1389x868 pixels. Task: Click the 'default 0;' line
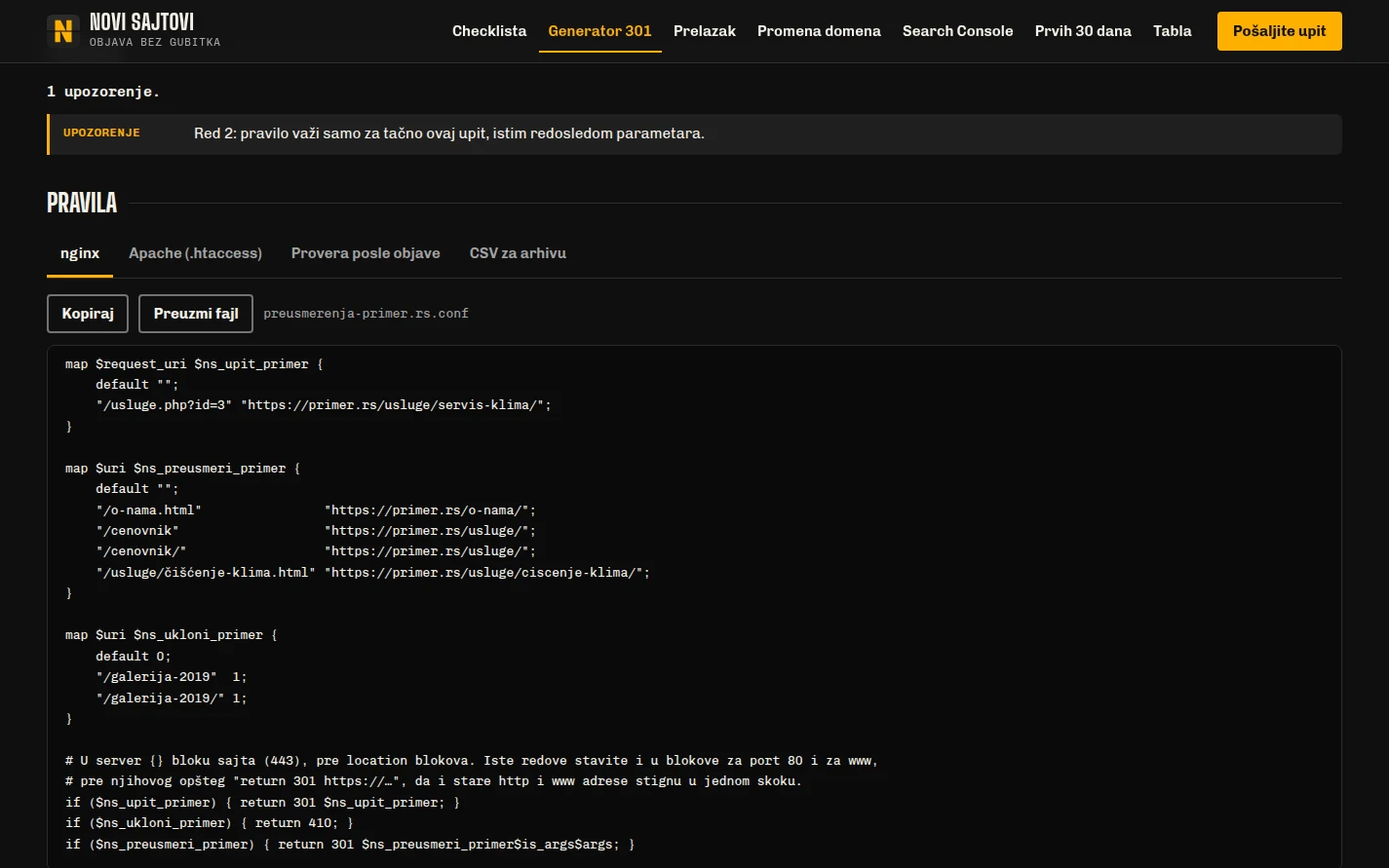click(x=134, y=657)
